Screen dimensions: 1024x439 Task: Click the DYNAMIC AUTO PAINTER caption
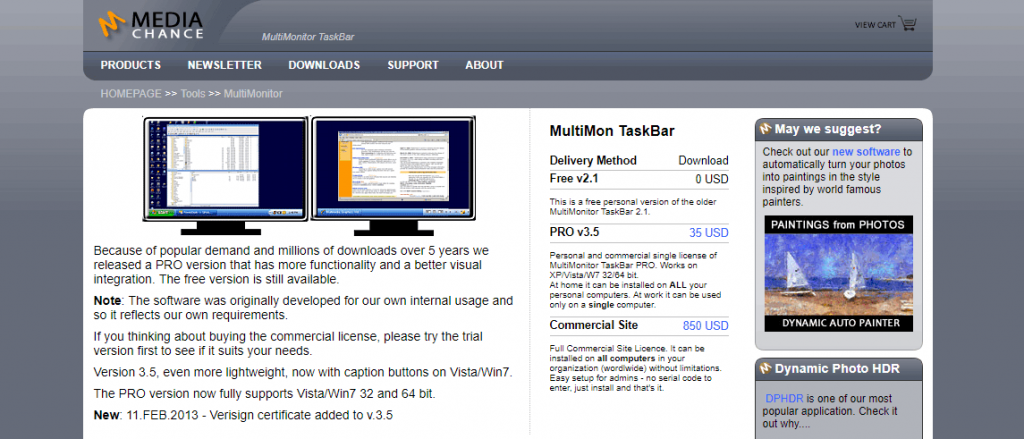tap(839, 323)
